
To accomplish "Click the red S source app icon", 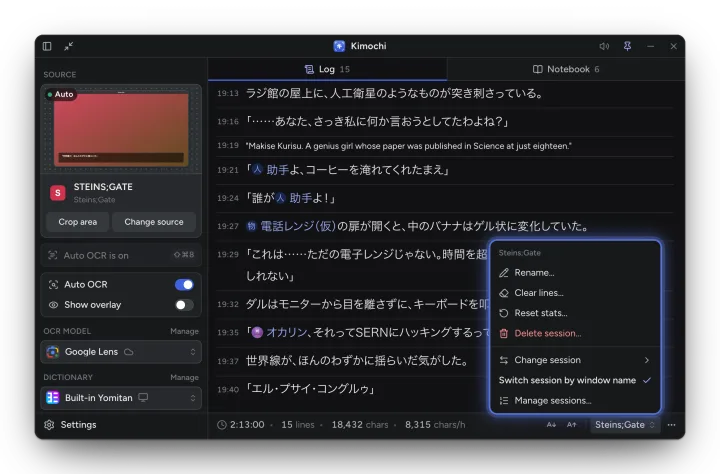I will [58, 193].
